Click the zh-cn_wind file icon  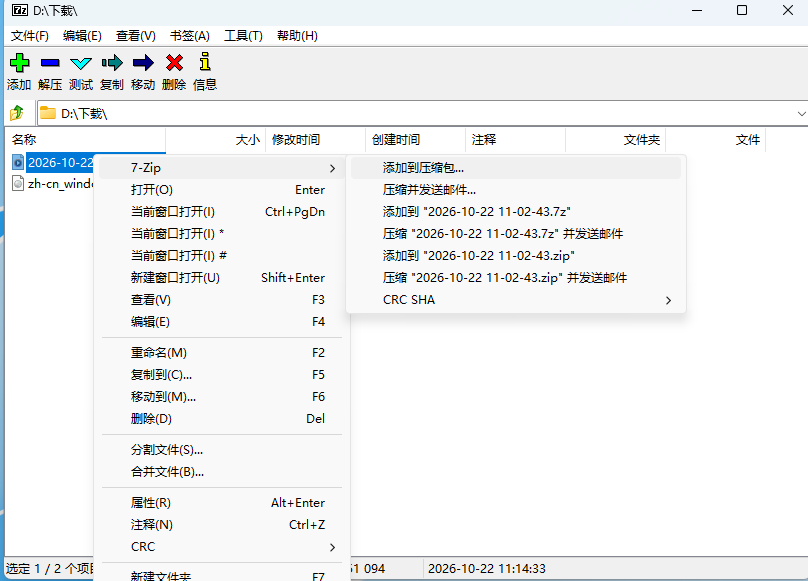tap(18, 183)
